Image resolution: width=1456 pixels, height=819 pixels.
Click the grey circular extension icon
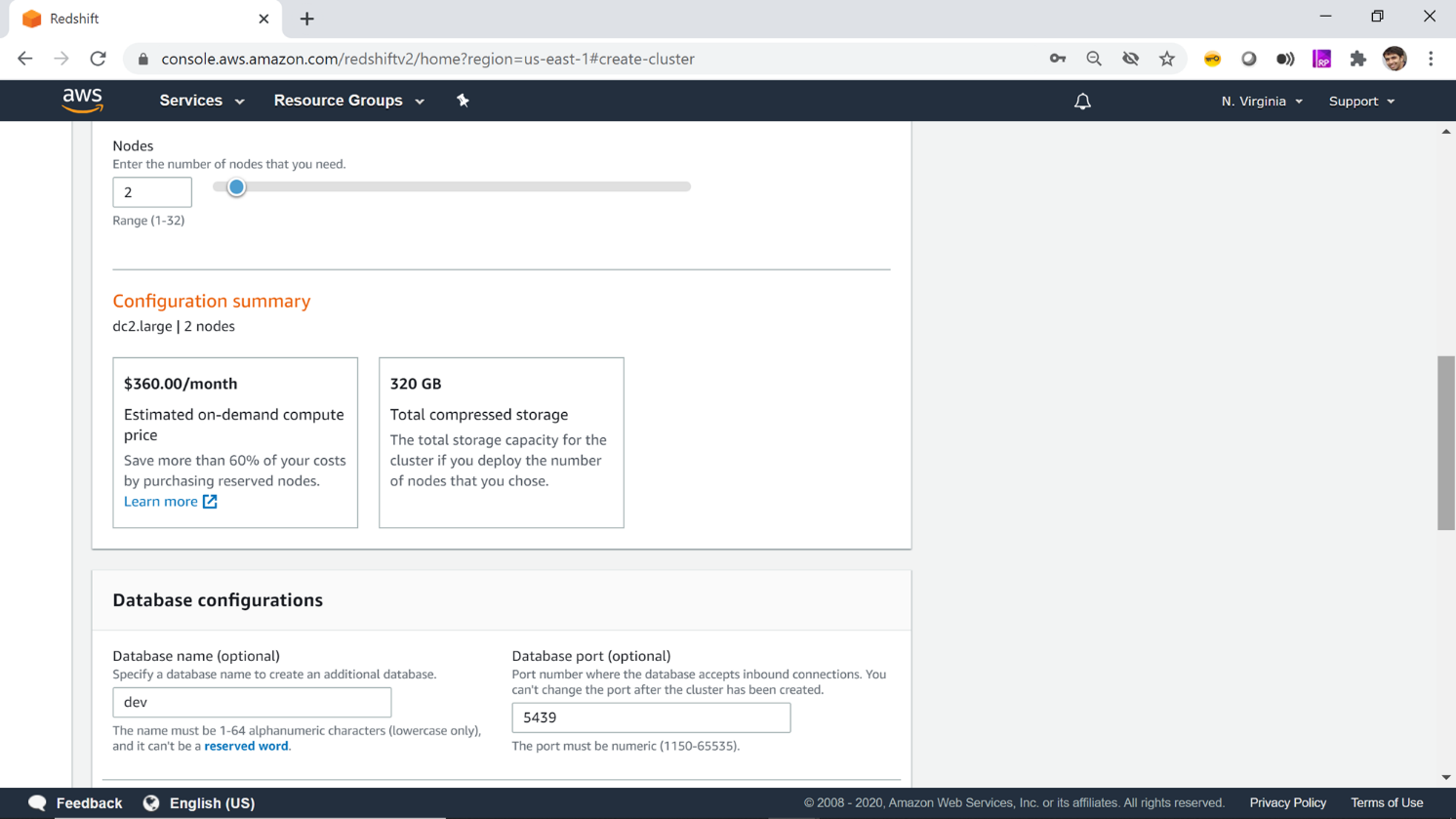tap(1248, 59)
